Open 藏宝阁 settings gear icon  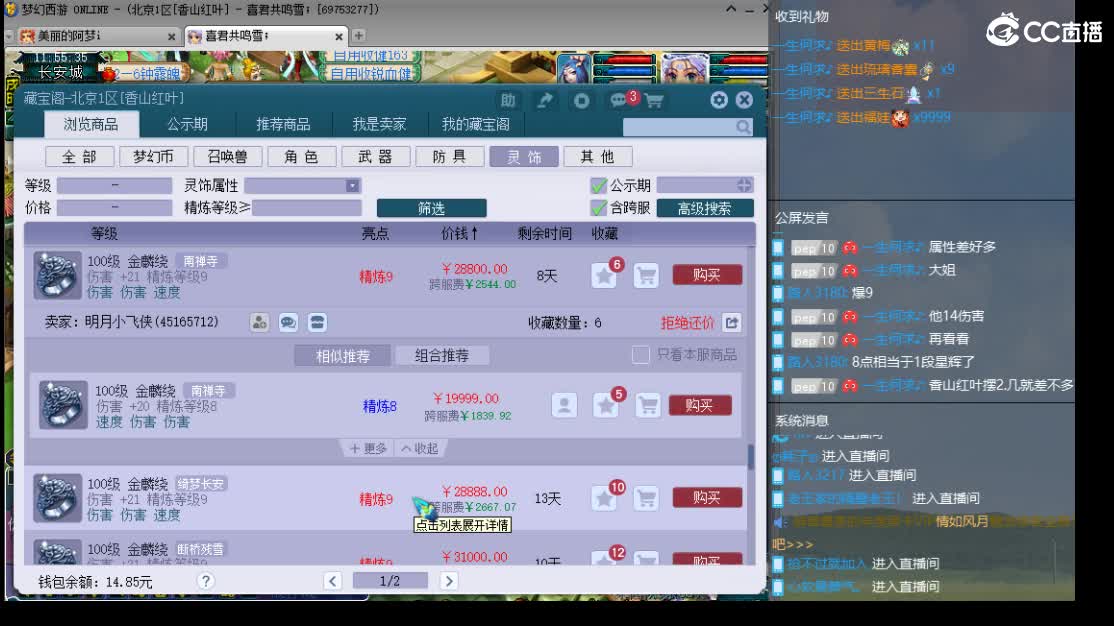pos(718,100)
